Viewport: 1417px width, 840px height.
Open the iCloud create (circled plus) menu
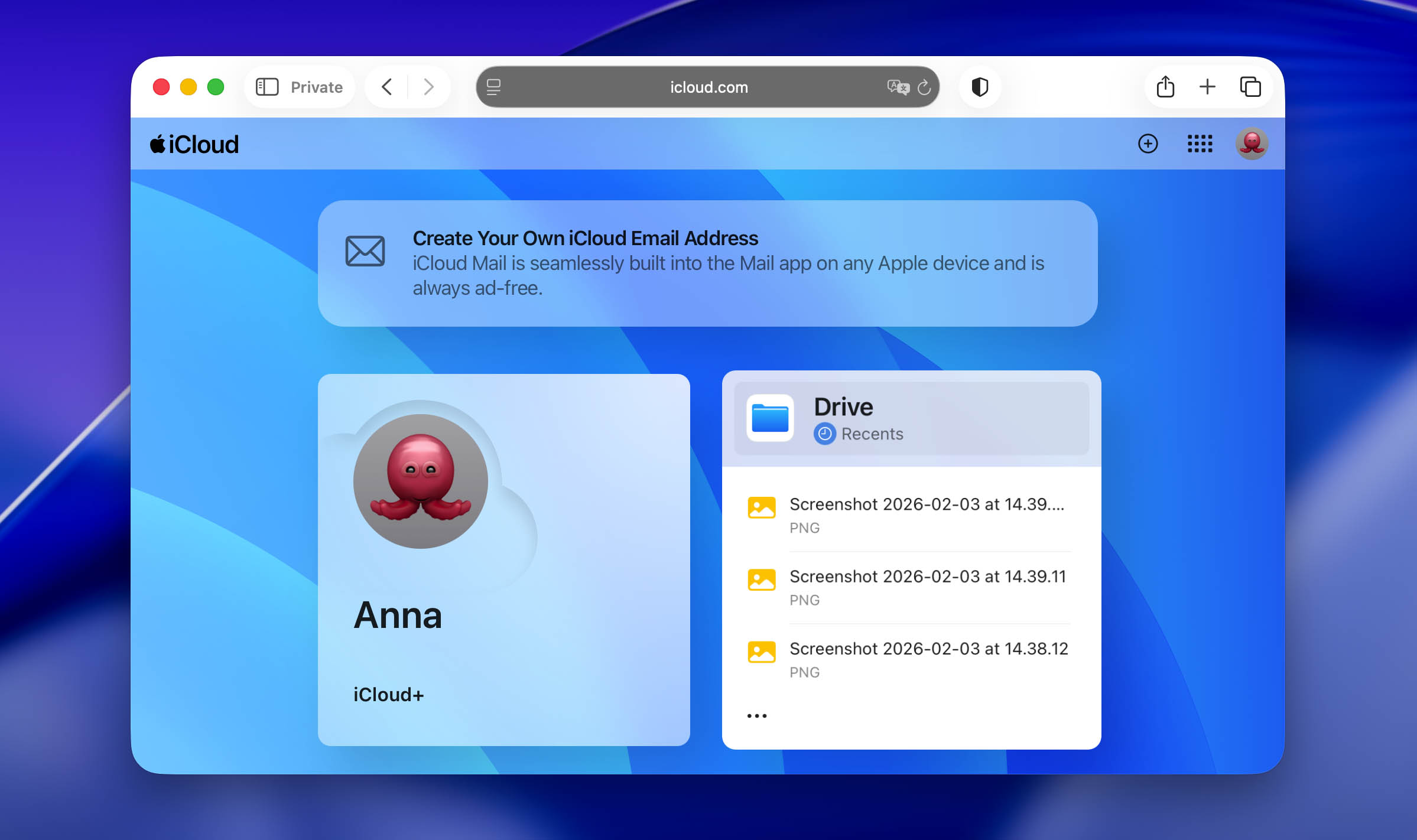pyautogui.click(x=1148, y=144)
